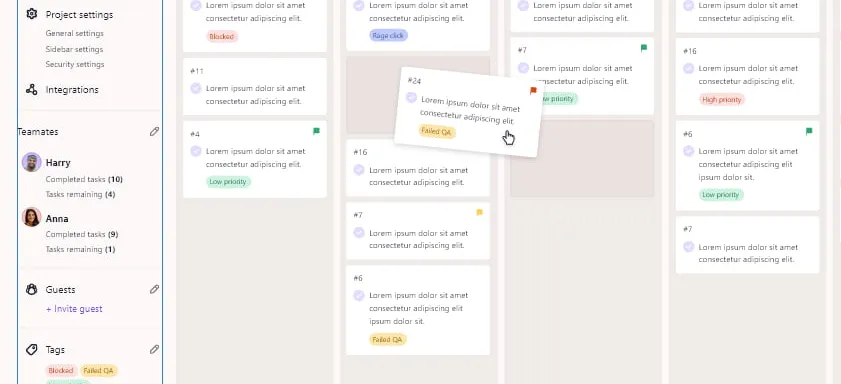841x384 pixels.
Task: Click the Blocked tag in sidebar Tags
Action: click(x=61, y=371)
